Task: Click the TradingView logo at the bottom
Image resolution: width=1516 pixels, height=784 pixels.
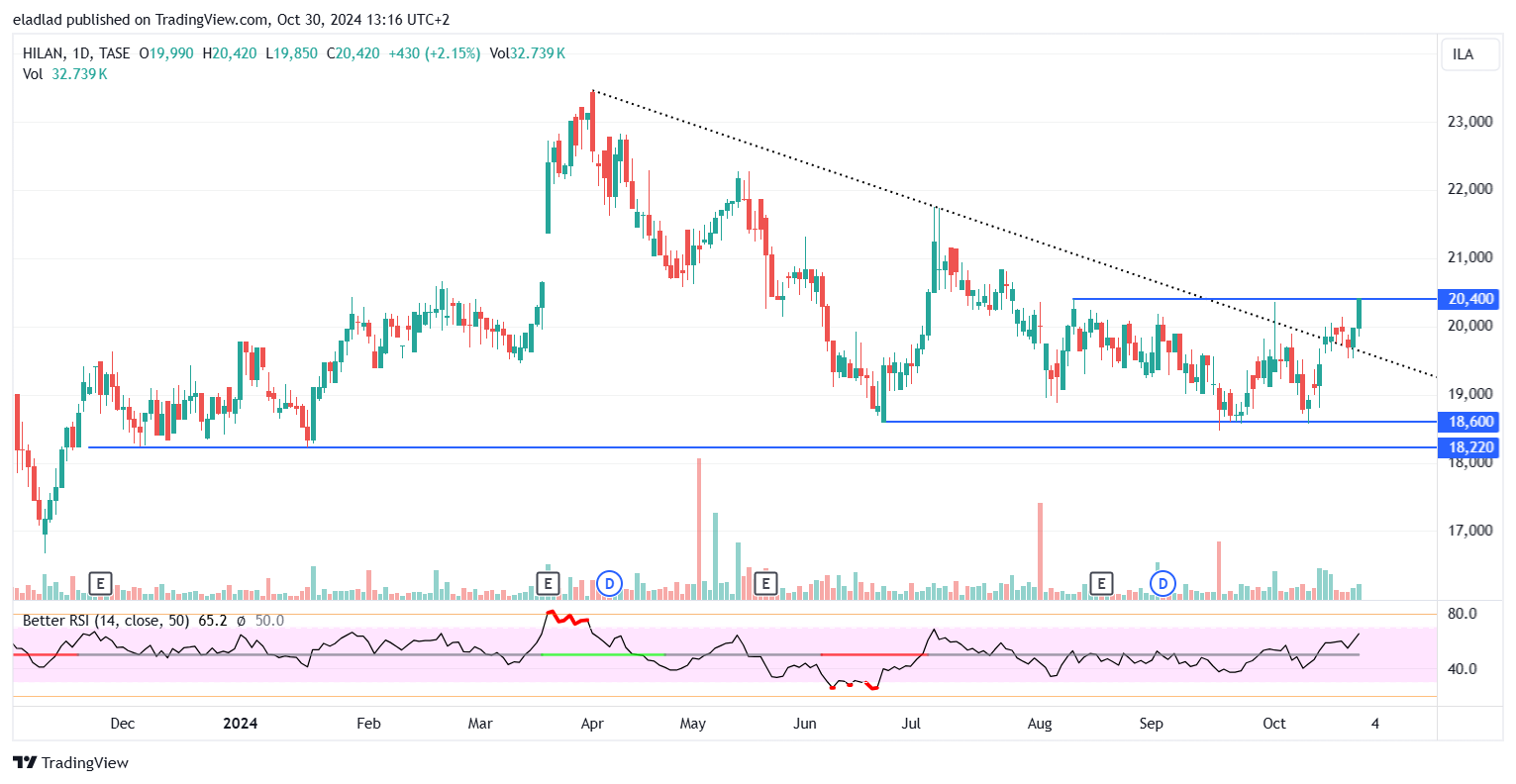Action: [71, 762]
